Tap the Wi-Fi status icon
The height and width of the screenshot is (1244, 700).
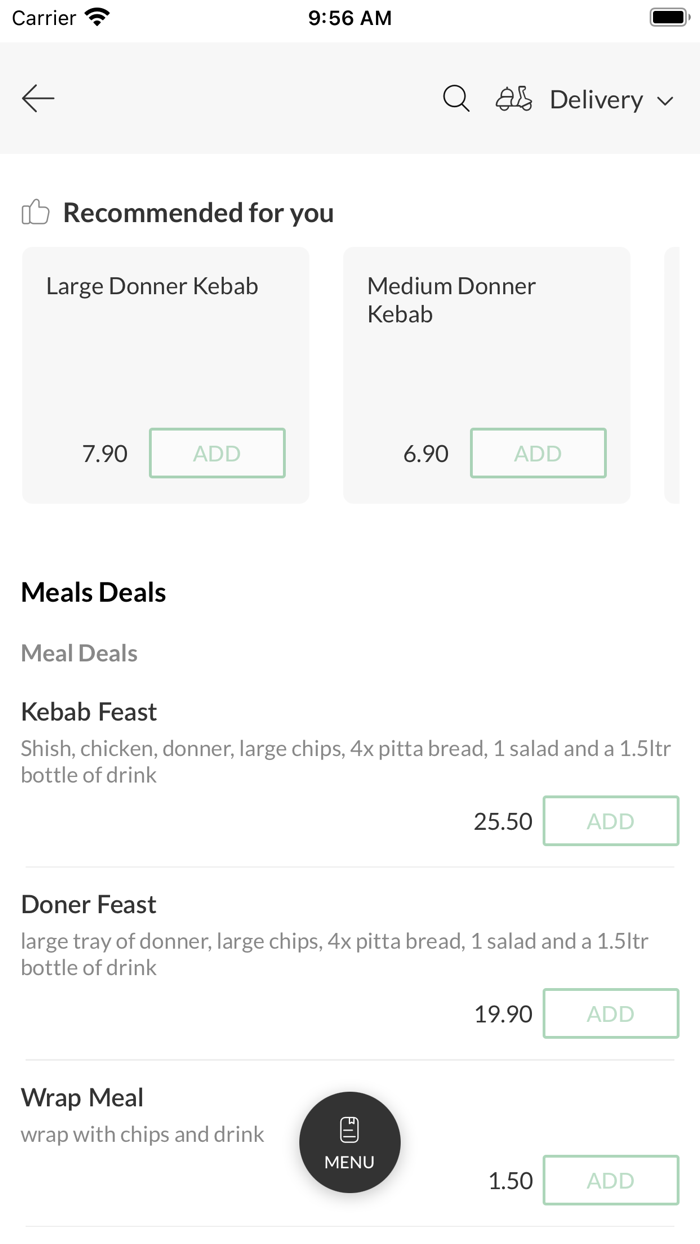[98, 17]
